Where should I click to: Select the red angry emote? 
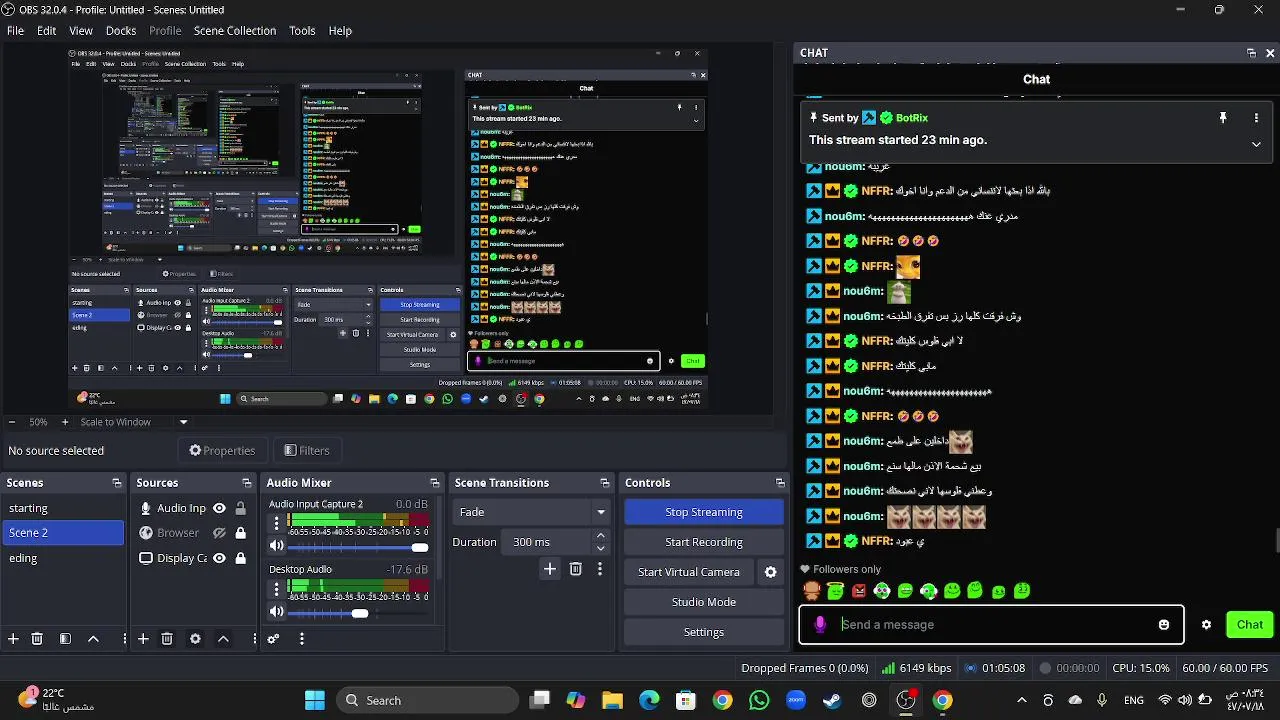pos(859,591)
